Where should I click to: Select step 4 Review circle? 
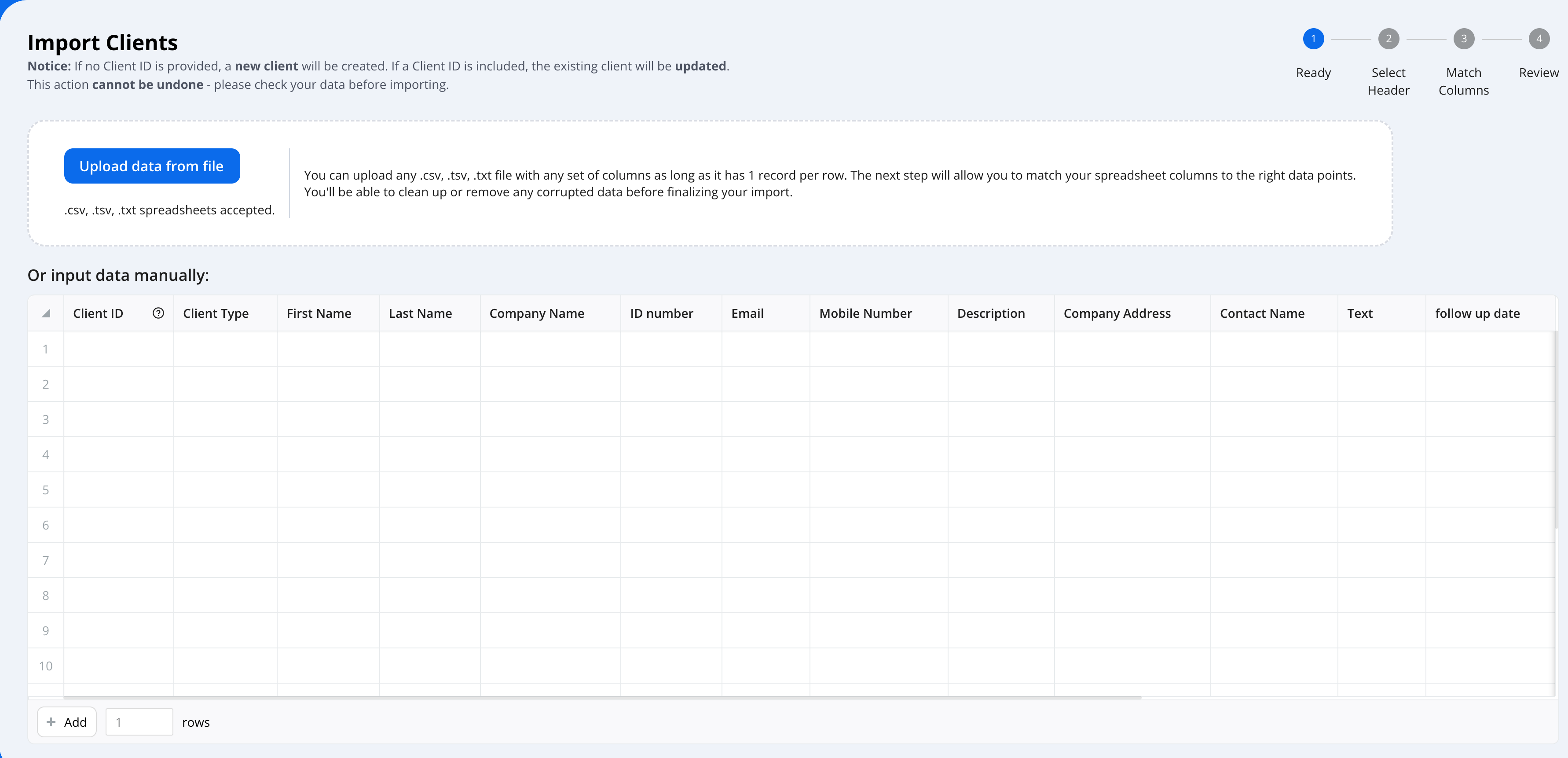(x=1539, y=39)
